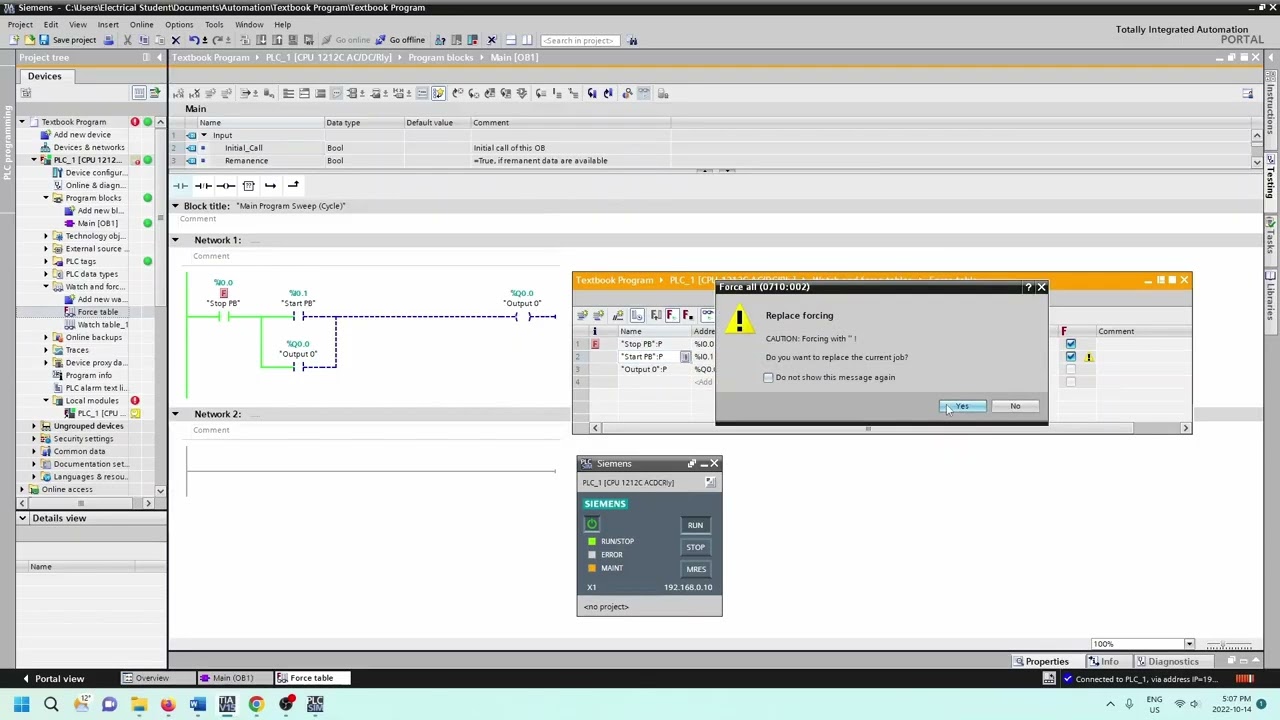1280x720 pixels.
Task: Click the Print icon in main toolbar
Action: 111,40
